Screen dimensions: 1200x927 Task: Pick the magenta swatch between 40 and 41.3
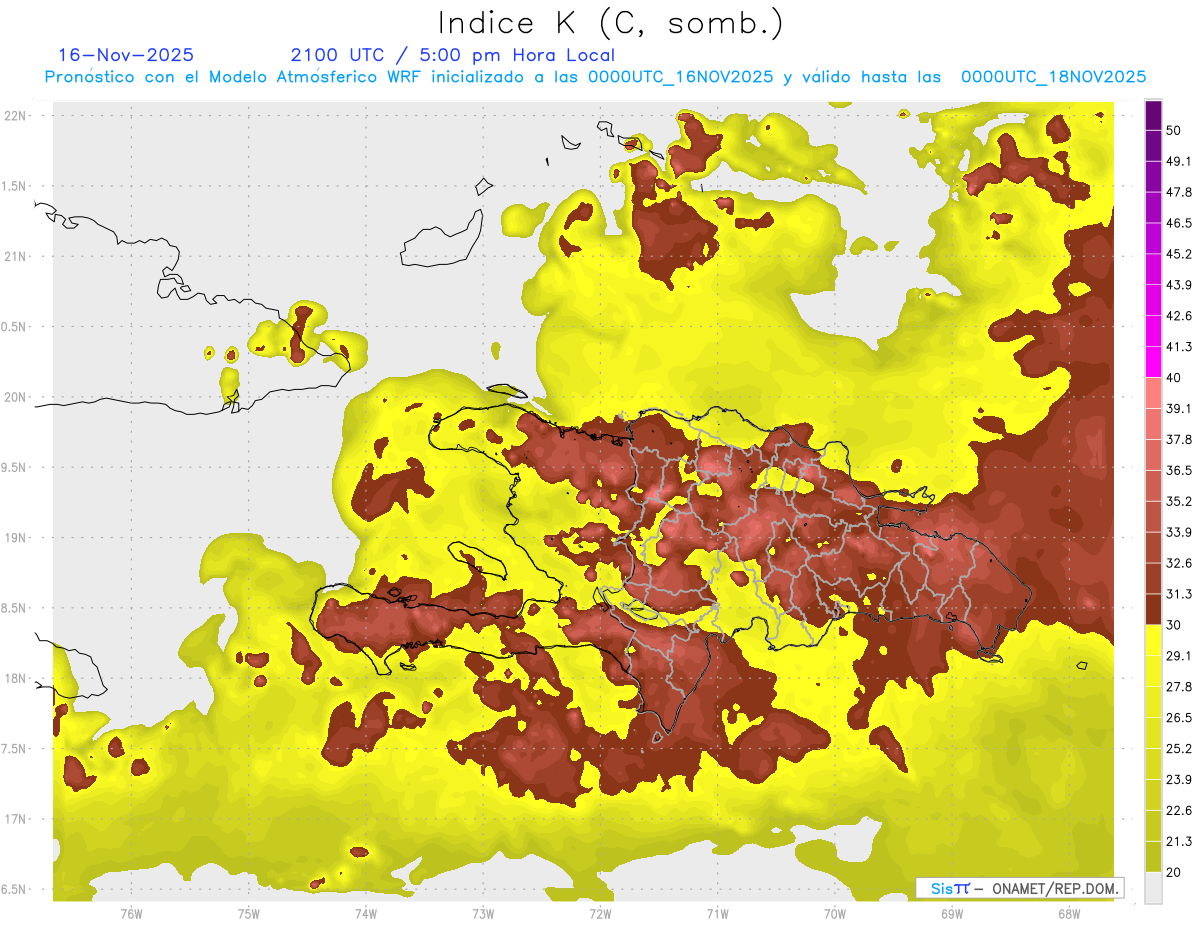(x=1153, y=362)
